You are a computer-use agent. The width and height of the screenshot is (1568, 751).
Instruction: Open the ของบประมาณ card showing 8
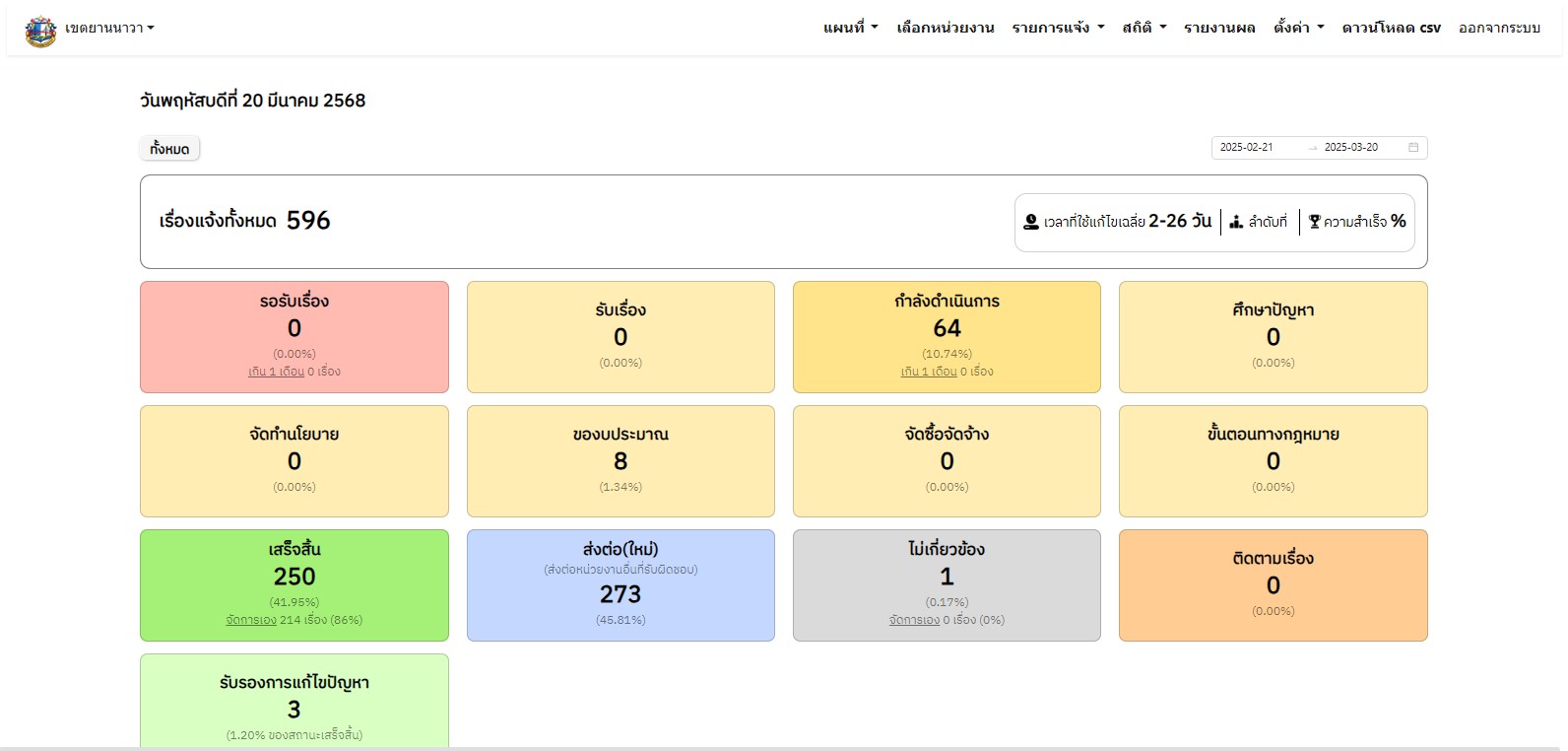click(621, 461)
